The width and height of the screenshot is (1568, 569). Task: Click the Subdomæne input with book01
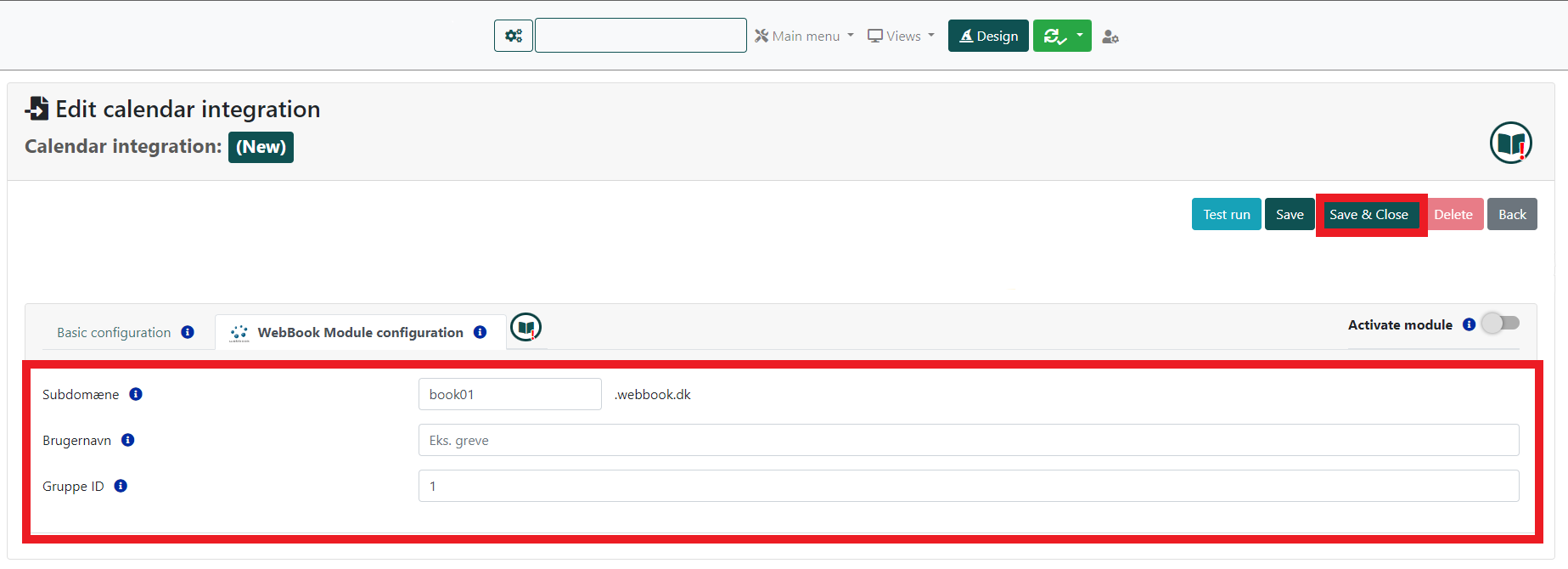[510, 394]
